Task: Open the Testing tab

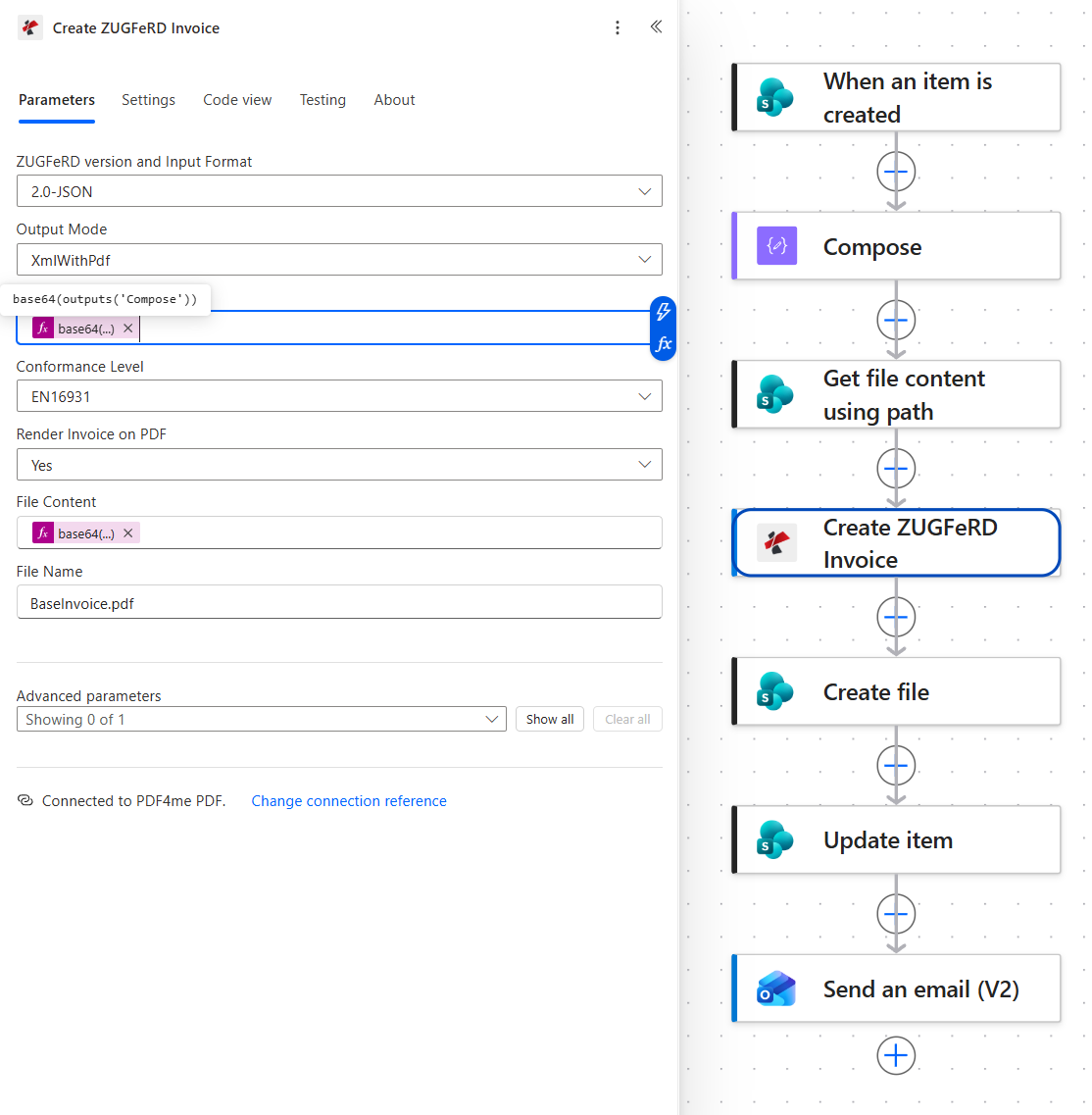Action: [x=323, y=100]
